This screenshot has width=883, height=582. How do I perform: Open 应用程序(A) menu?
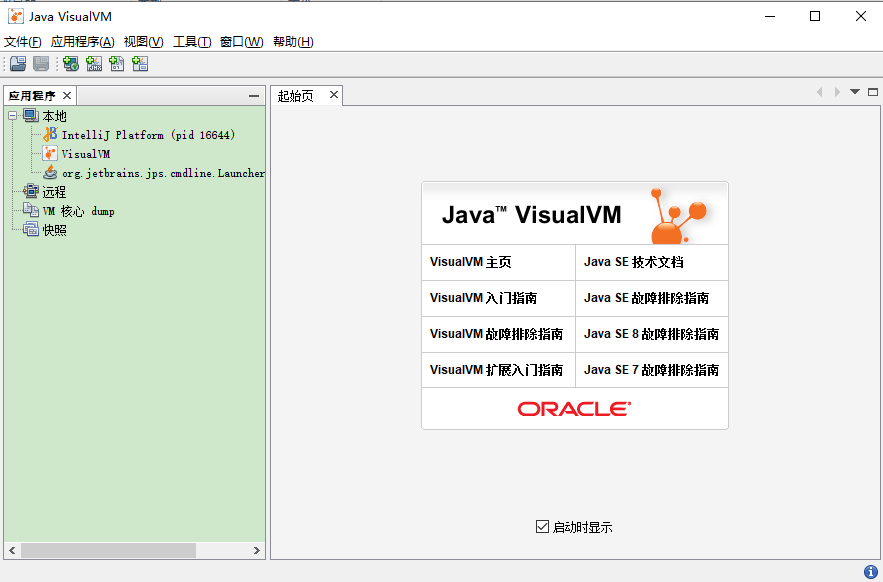tap(82, 42)
